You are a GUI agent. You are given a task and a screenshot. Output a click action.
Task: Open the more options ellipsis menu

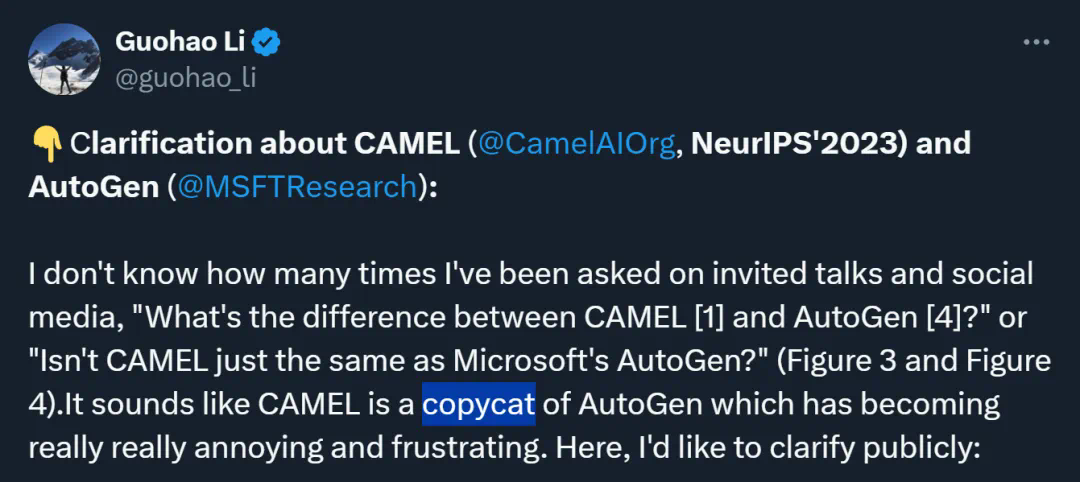point(1035,43)
